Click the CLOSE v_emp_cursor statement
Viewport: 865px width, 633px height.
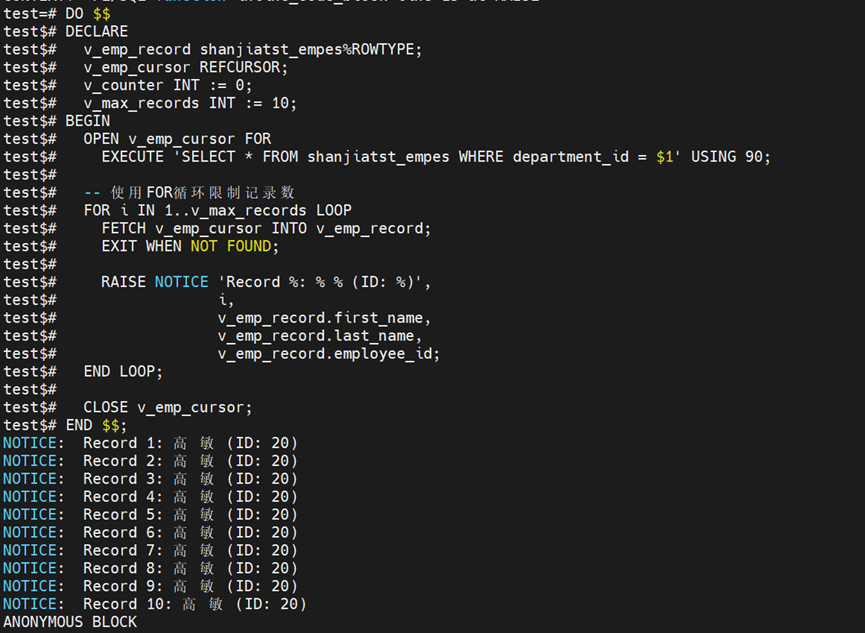tap(168, 407)
